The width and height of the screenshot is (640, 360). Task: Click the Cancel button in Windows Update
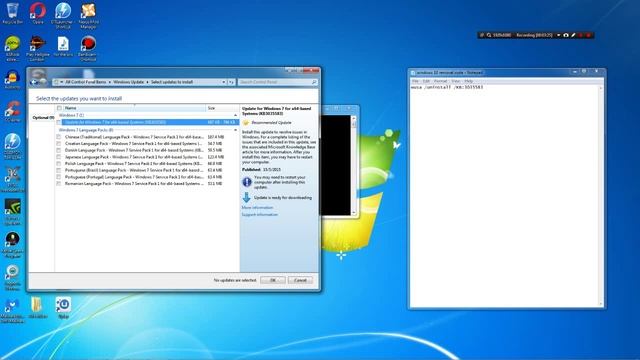point(300,280)
